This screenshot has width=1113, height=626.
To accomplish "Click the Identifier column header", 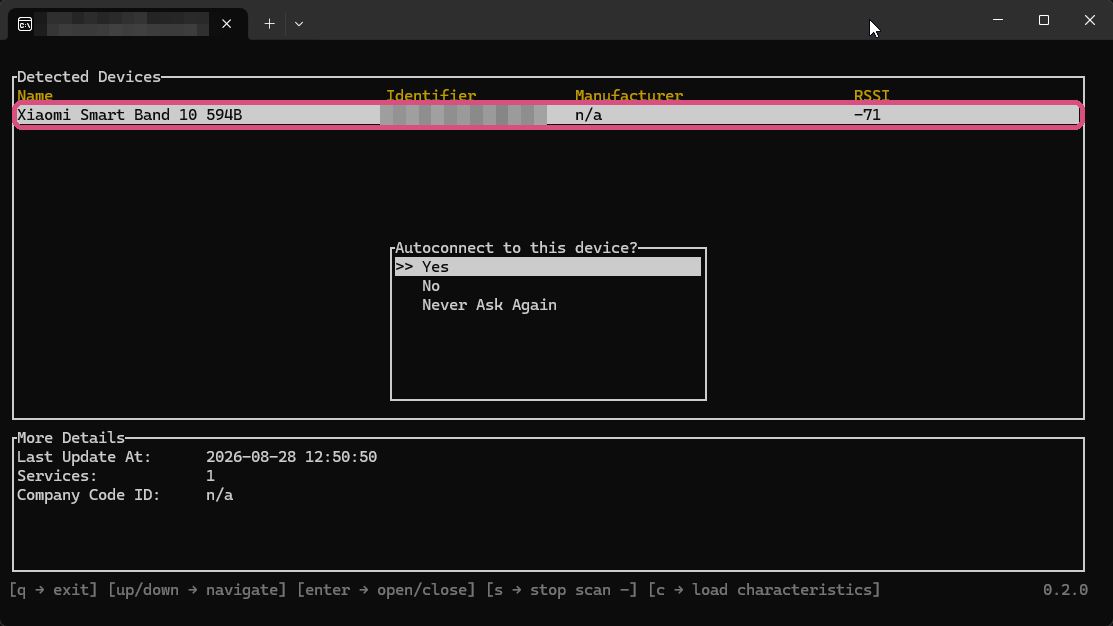I will 431,95.
